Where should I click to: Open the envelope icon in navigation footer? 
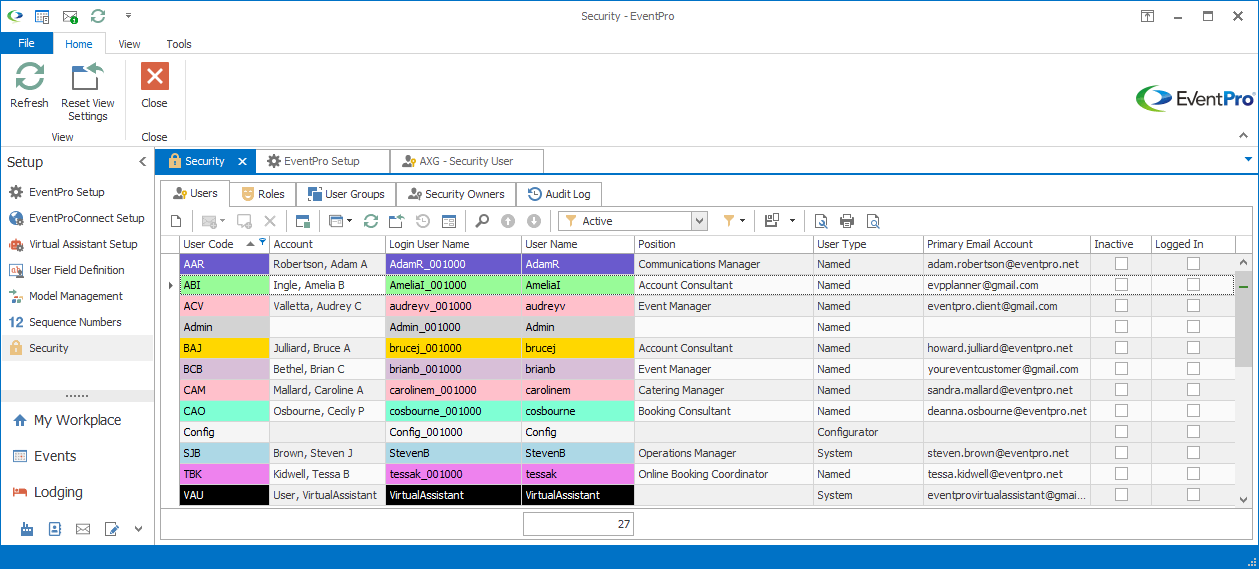(x=83, y=529)
